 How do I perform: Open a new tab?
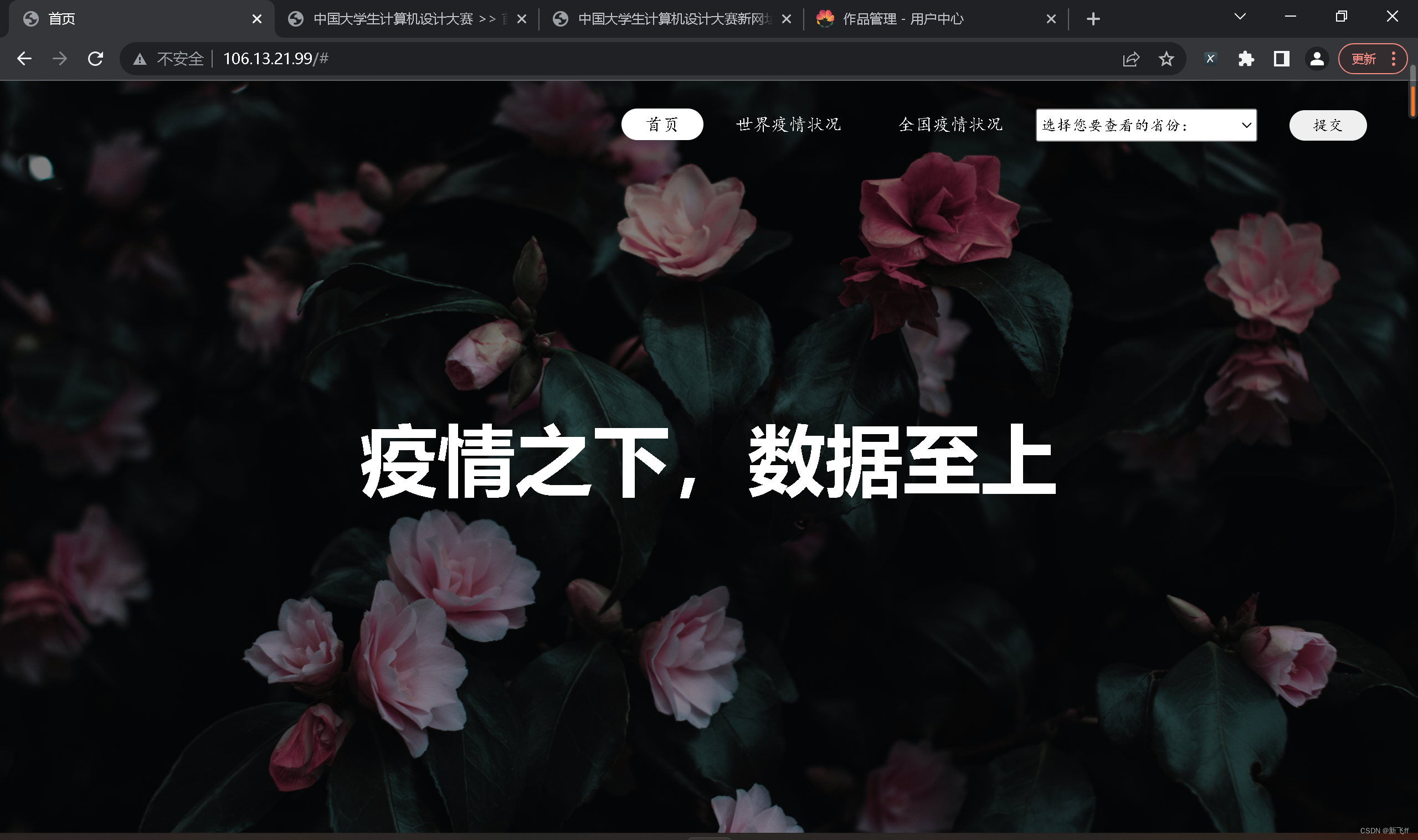click(1093, 19)
